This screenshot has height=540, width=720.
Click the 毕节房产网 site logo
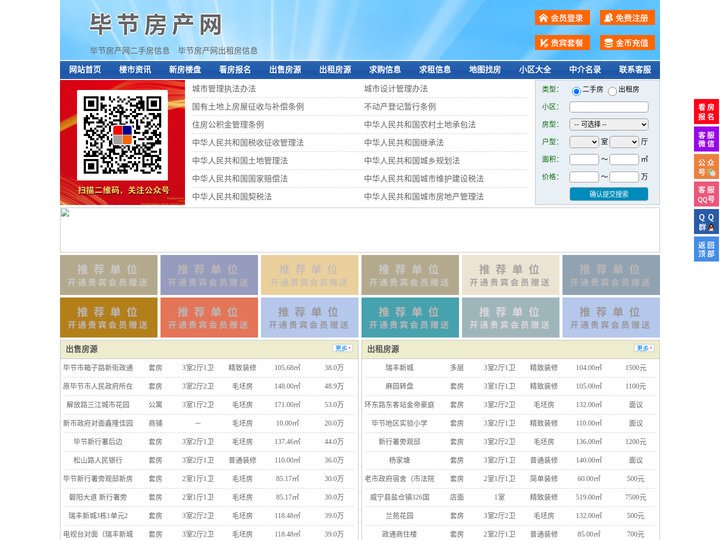point(156,25)
